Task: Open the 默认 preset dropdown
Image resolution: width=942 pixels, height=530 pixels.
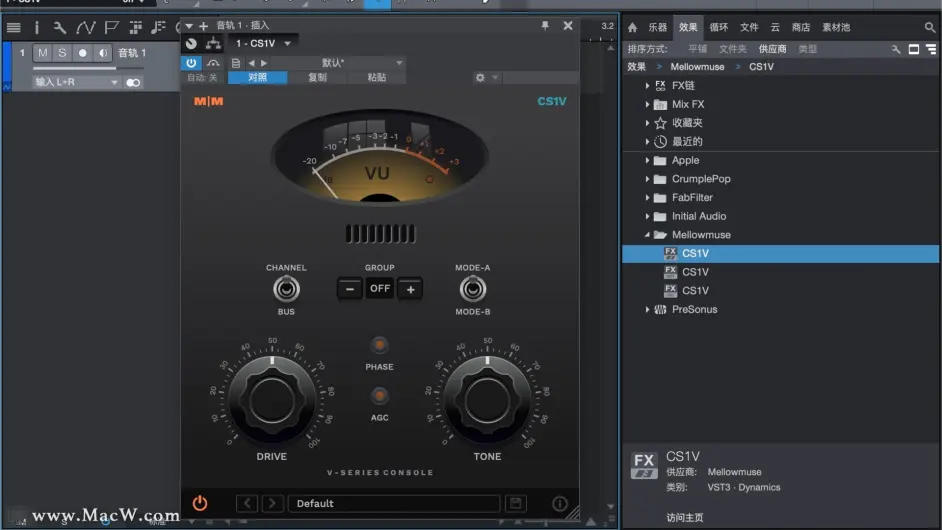Action: [338, 63]
